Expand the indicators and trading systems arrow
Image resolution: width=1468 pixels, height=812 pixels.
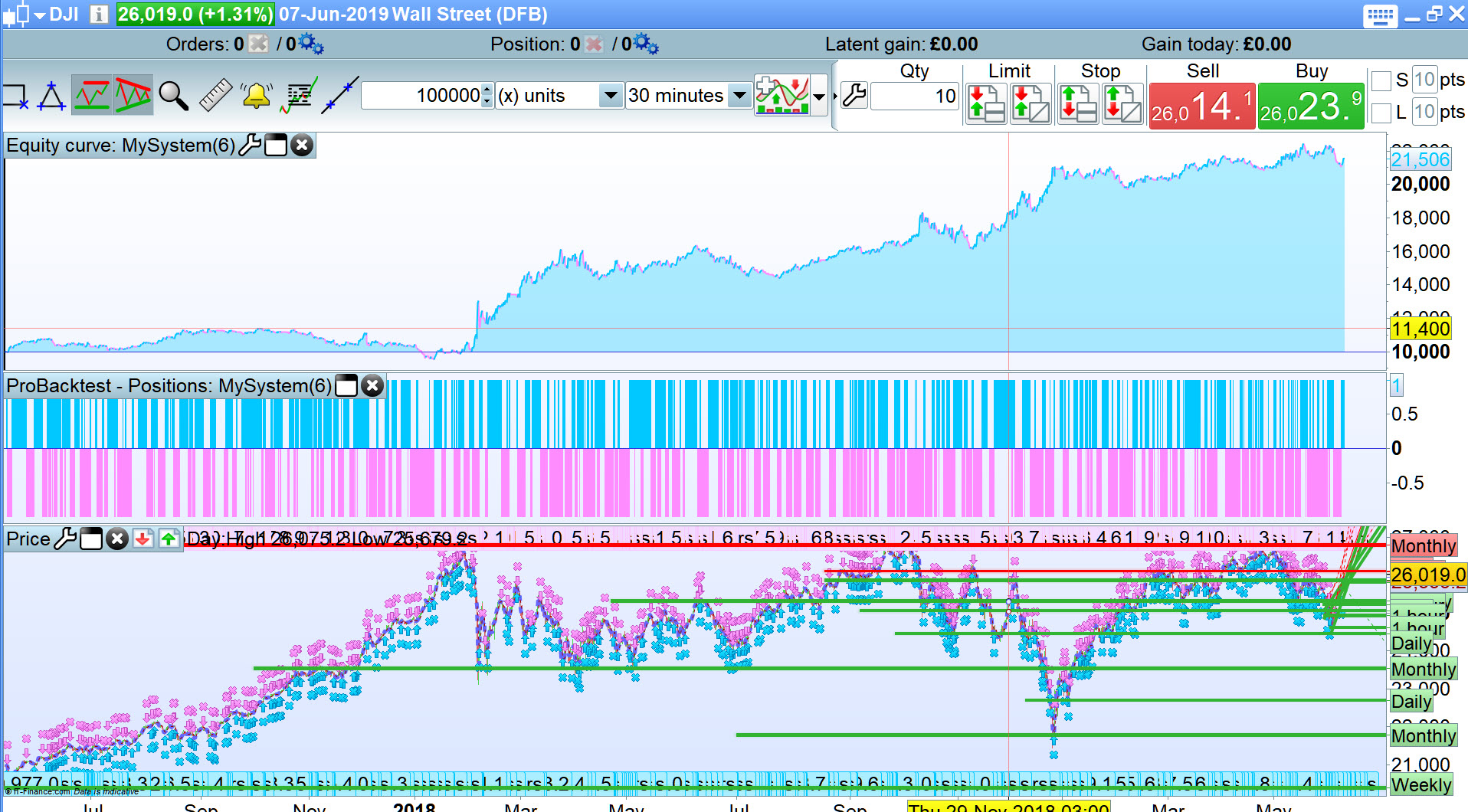click(x=819, y=97)
